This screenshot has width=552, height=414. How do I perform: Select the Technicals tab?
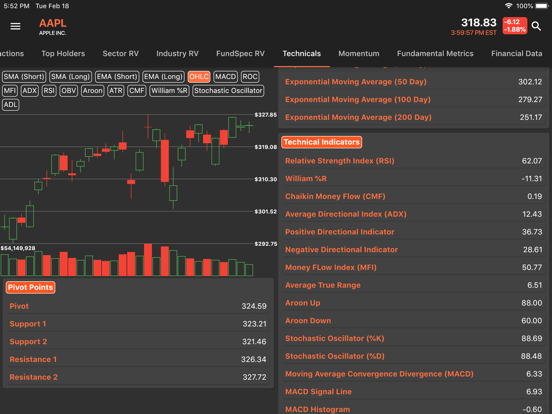302,54
